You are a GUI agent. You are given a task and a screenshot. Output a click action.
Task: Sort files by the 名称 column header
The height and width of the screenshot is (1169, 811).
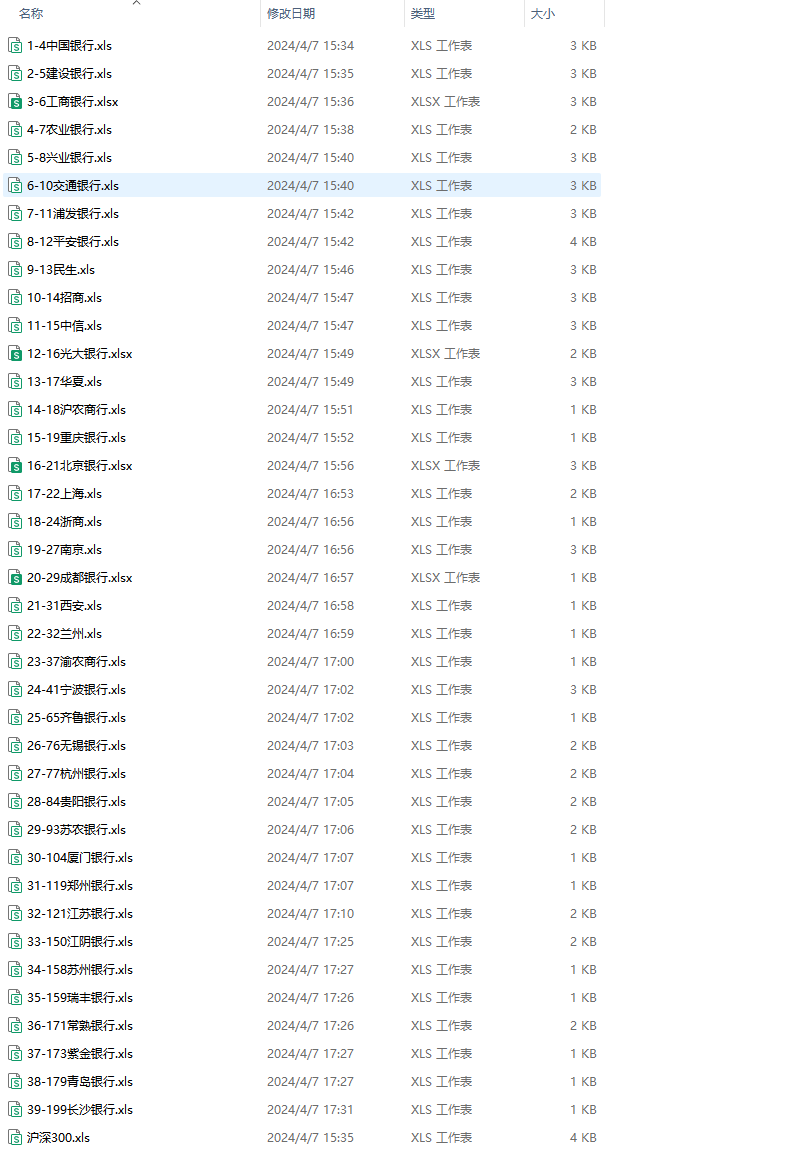31,14
